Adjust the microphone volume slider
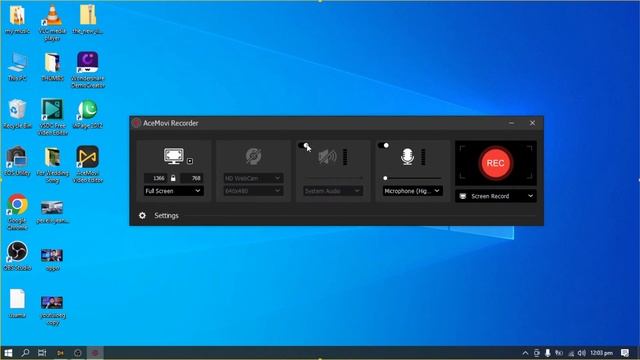 [412, 178]
